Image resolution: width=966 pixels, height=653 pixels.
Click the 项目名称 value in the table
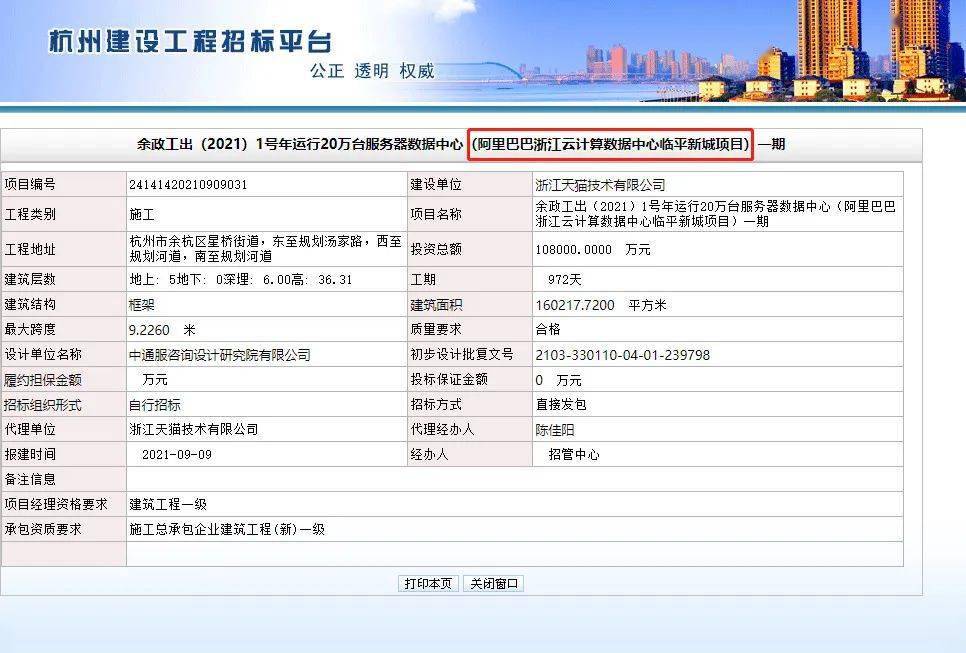715,214
